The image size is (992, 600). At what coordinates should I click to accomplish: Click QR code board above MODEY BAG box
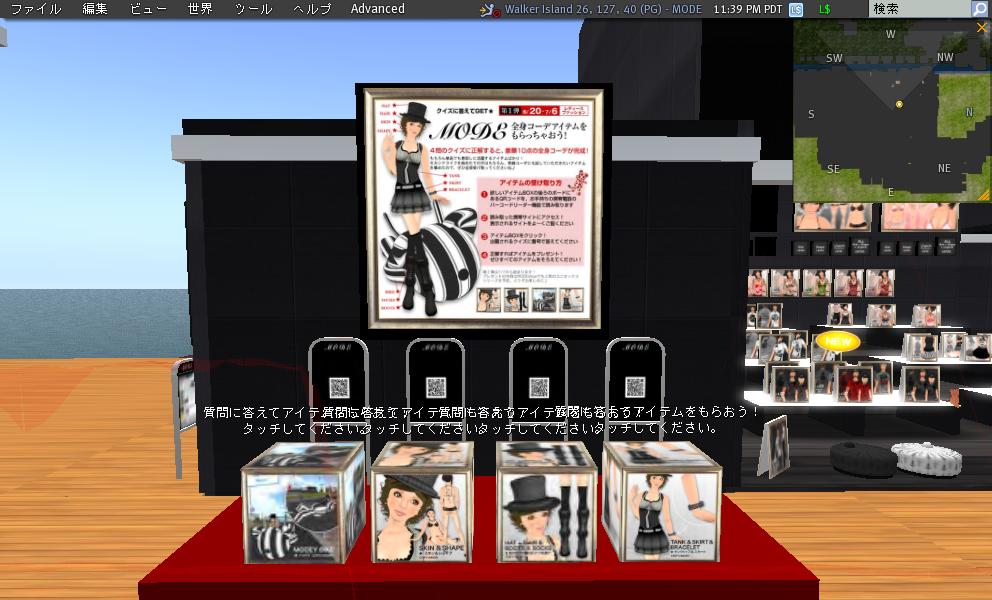coord(338,386)
